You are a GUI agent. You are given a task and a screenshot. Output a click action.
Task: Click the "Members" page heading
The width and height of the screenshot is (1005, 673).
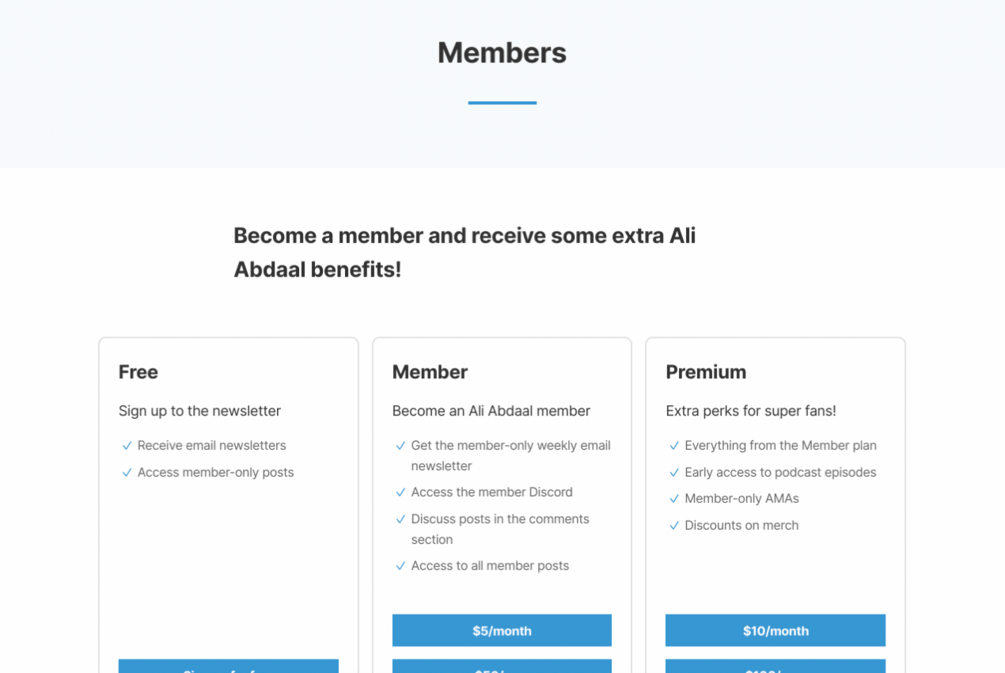pyautogui.click(x=502, y=53)
